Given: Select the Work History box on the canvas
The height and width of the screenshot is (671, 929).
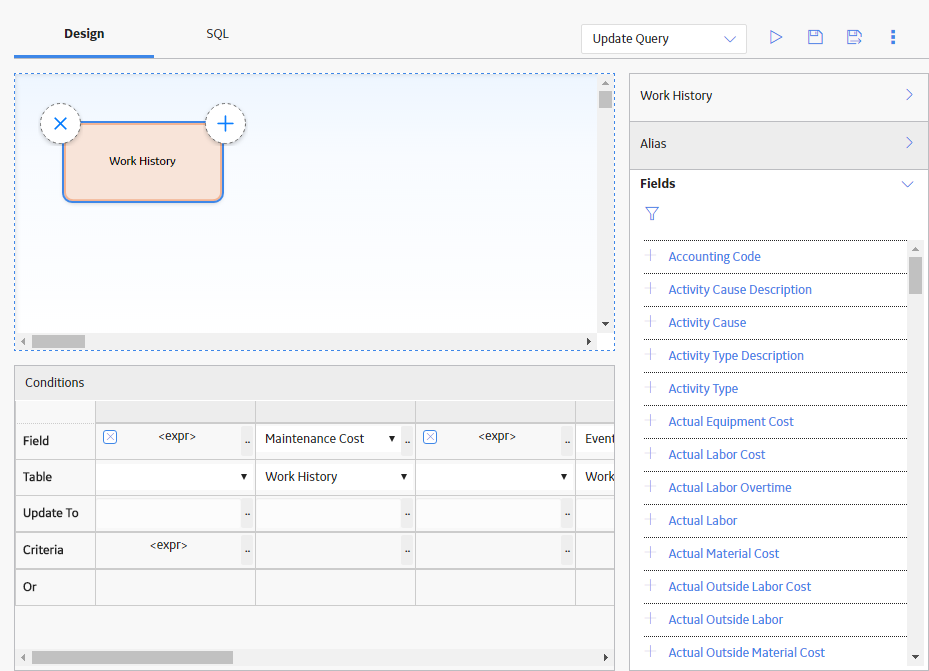Looking at the screenshot, I should [143, 162].
